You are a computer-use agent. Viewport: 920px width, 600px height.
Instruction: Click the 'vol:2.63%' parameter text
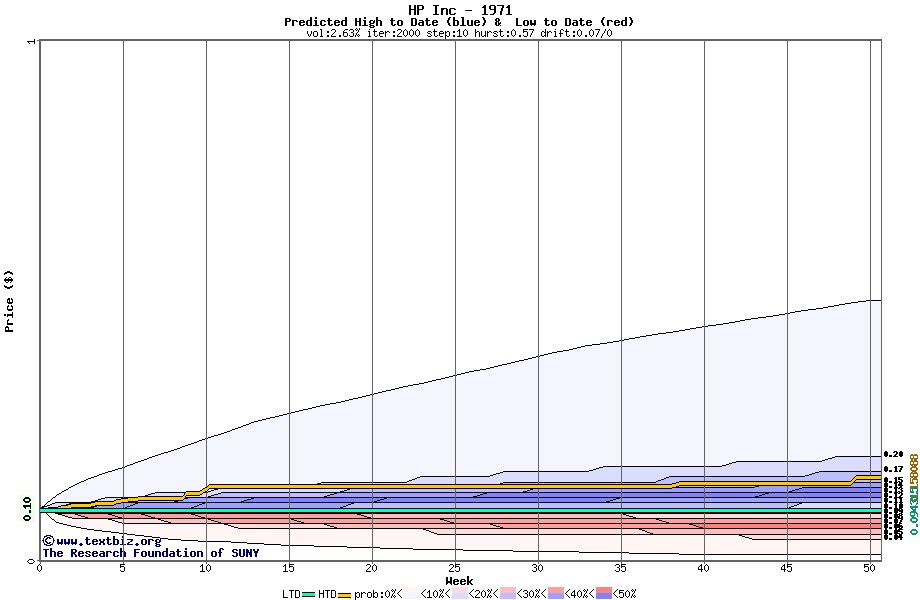[333, 33]
